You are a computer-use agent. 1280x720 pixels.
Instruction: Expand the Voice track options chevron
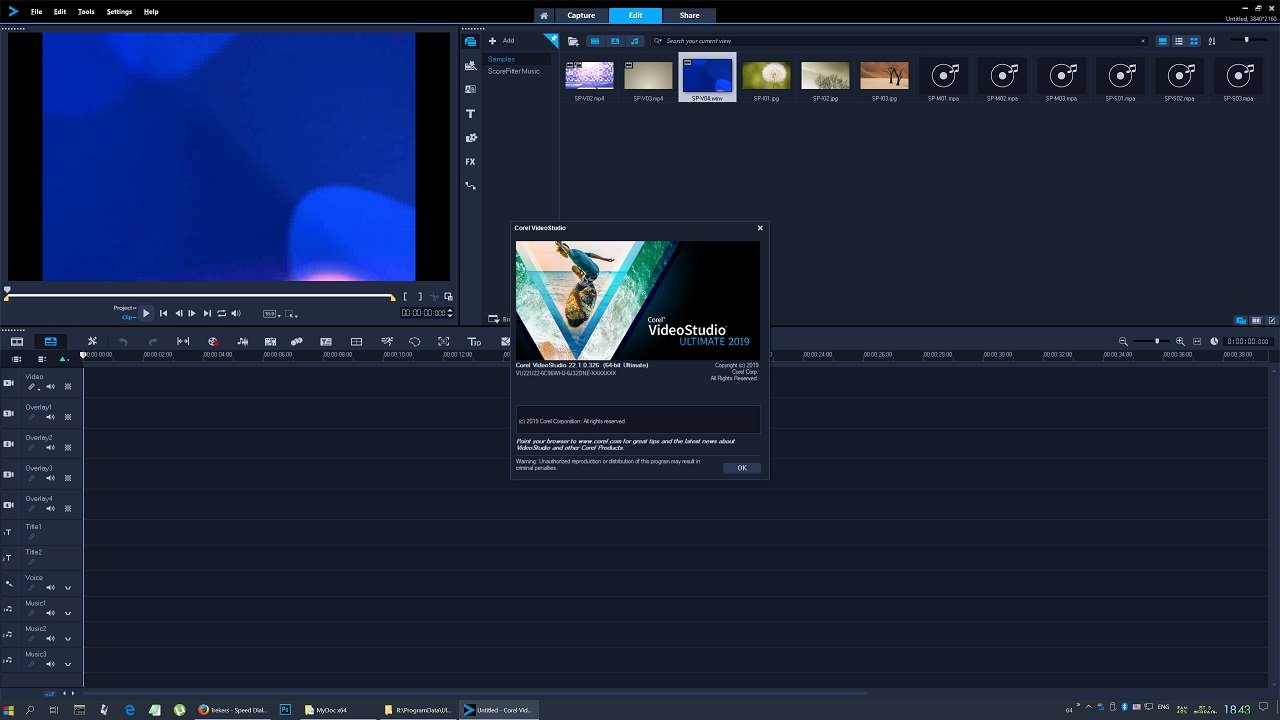click(x=68, y=588)
